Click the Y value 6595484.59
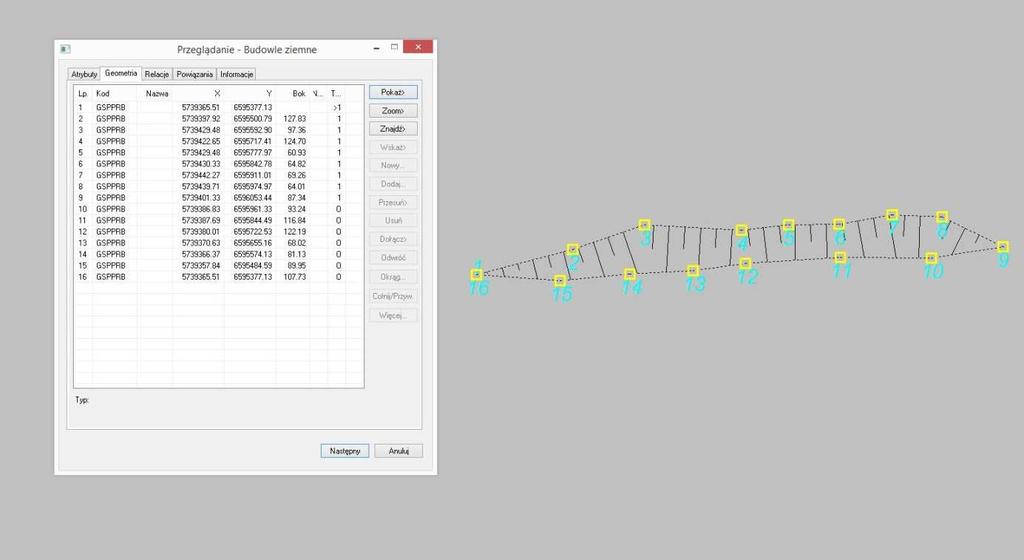Viewport: 1024px width, 560px height. pos(253,266)
